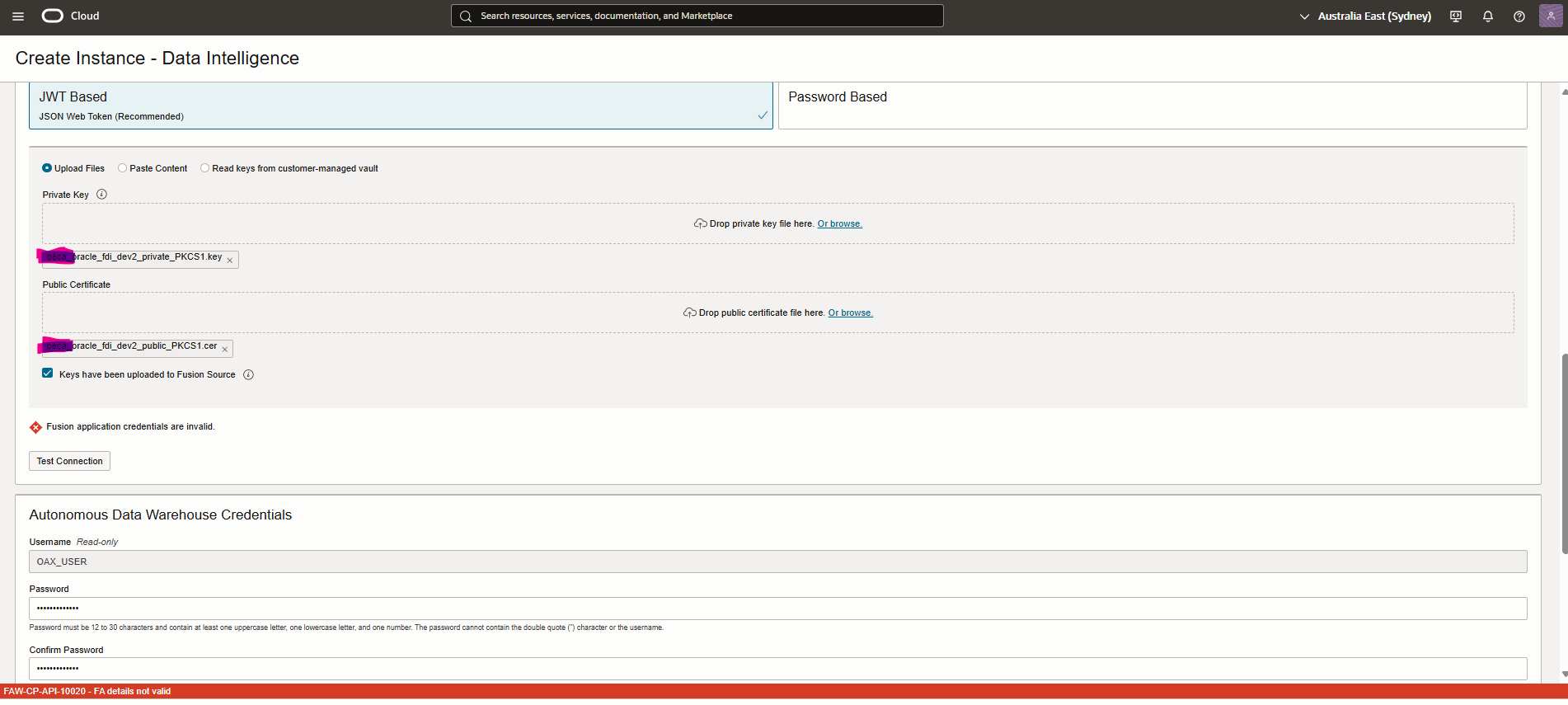This screenshot has height=705, width=1568.
Task: Open the Cloud Shell developer tools icon
Action: [x=1456, y=16]
